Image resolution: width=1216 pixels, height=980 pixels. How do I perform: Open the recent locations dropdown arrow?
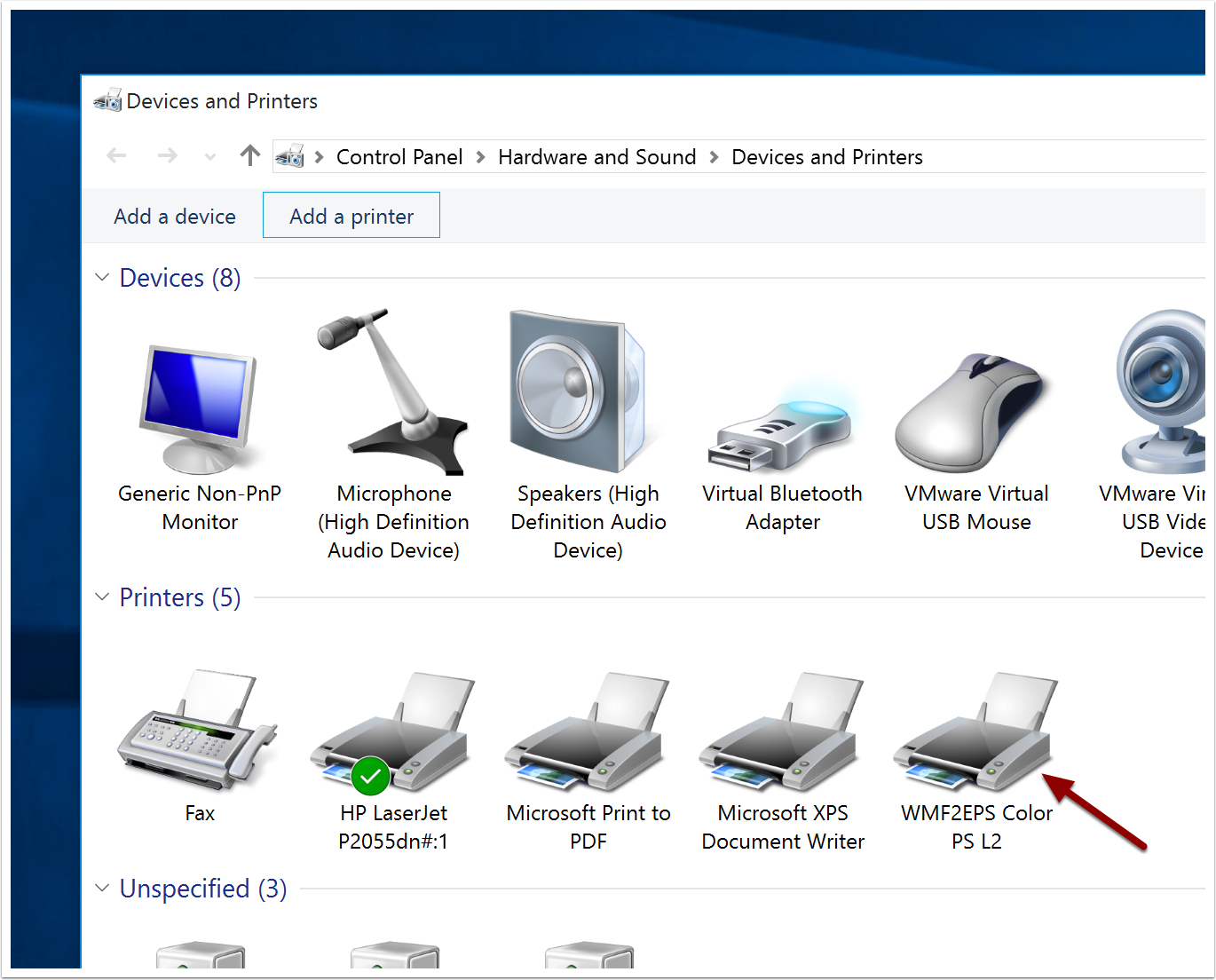pos(210,157)
